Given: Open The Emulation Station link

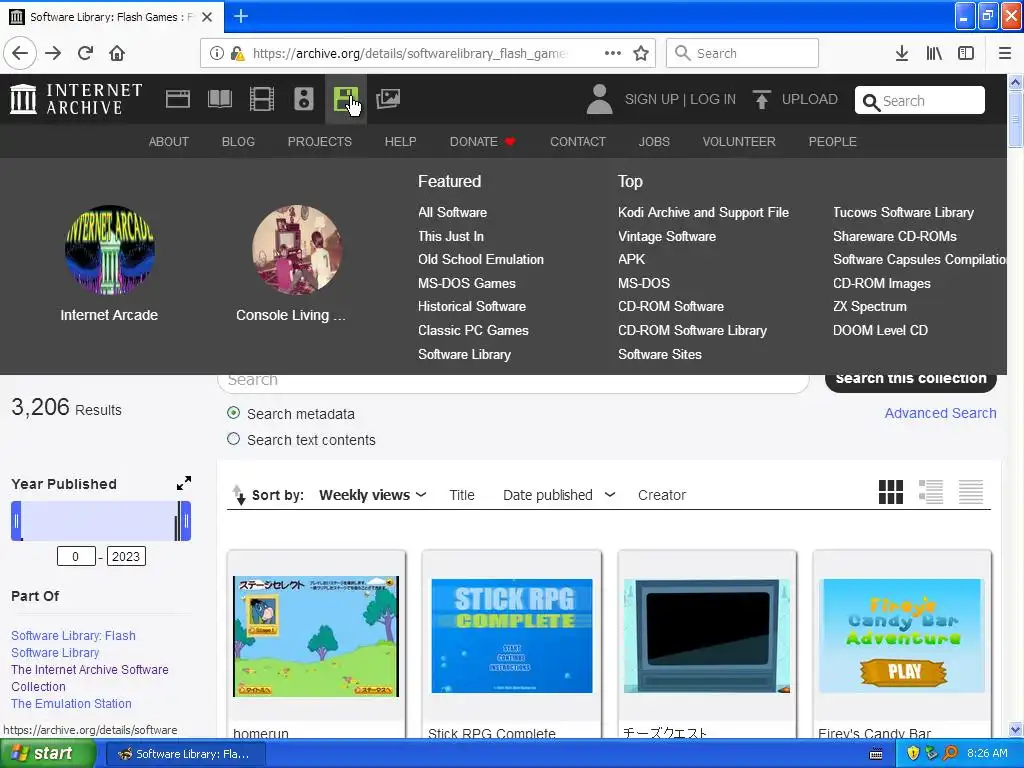Looking at the screenshot, I should click(71, 703).
